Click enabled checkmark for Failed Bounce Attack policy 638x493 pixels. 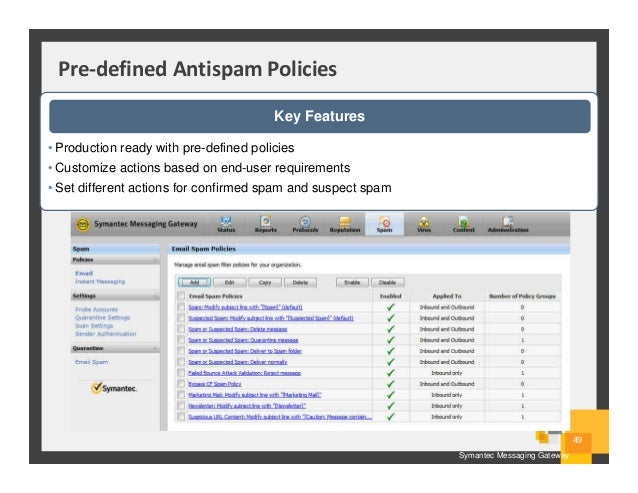pyautogui.click(x=391, y=373)
